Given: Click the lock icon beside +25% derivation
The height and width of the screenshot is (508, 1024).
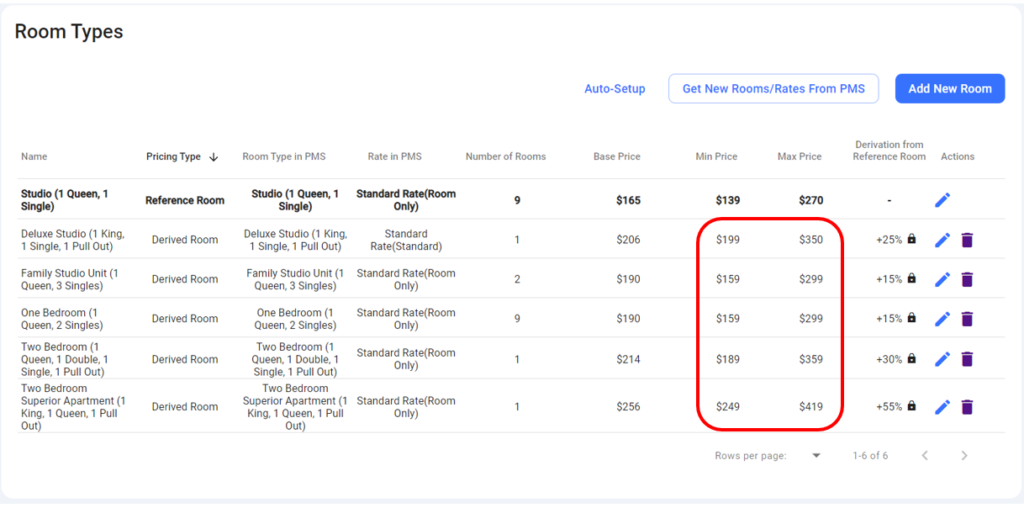Looking at the screenshot, I should pyautogui.click(x=912, y=239).
